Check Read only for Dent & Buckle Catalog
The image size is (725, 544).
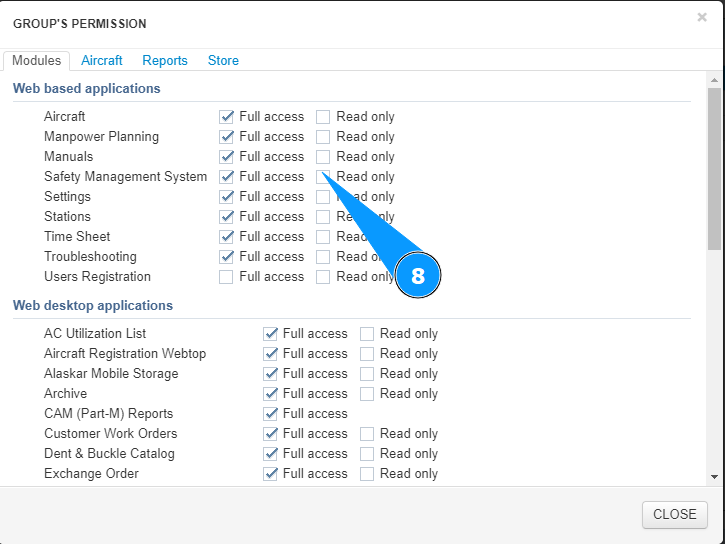click(x=367, y=454)
